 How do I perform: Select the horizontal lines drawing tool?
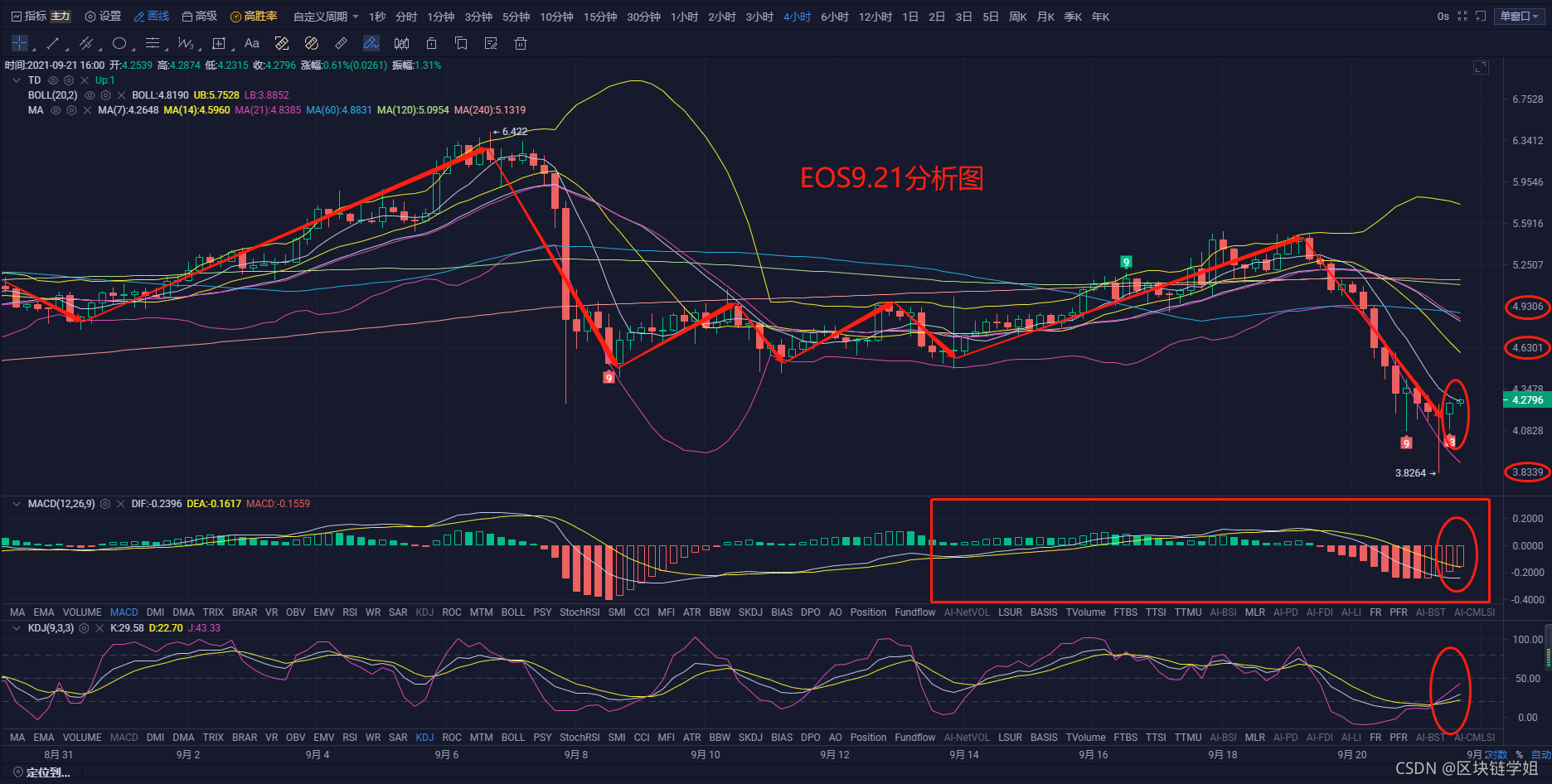tap(153, 43)
